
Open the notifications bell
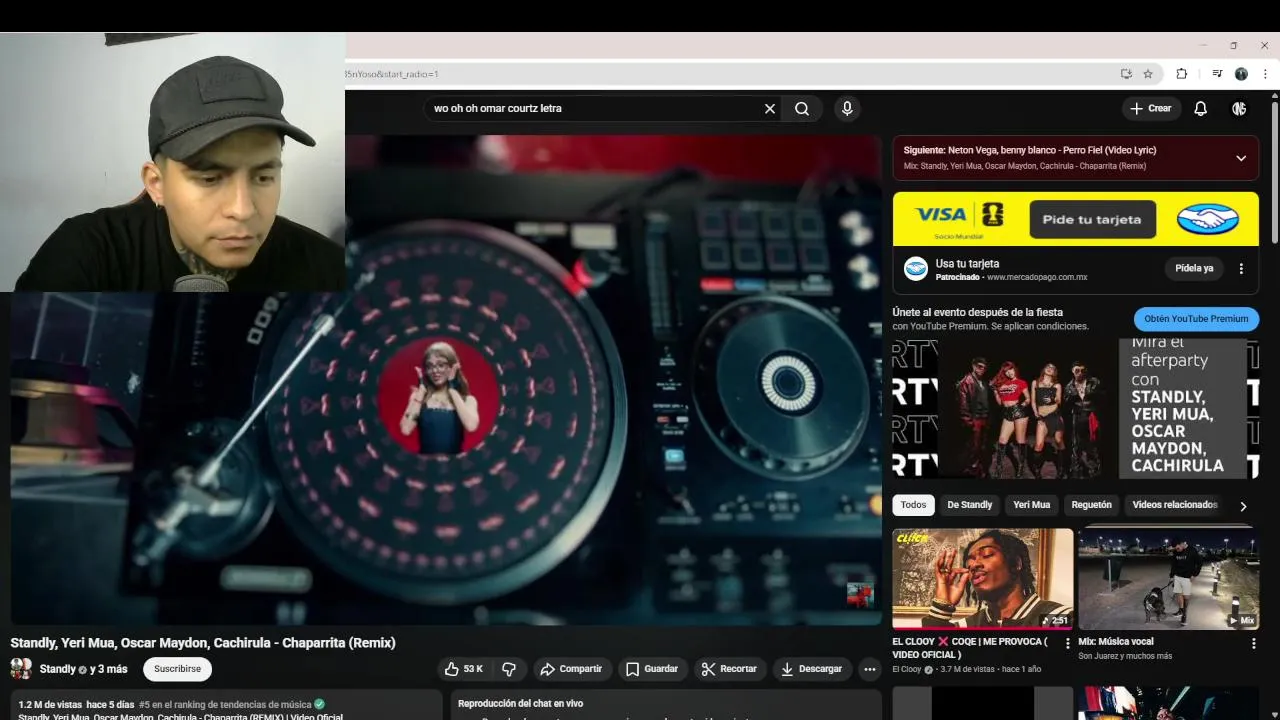(1201, 109)
